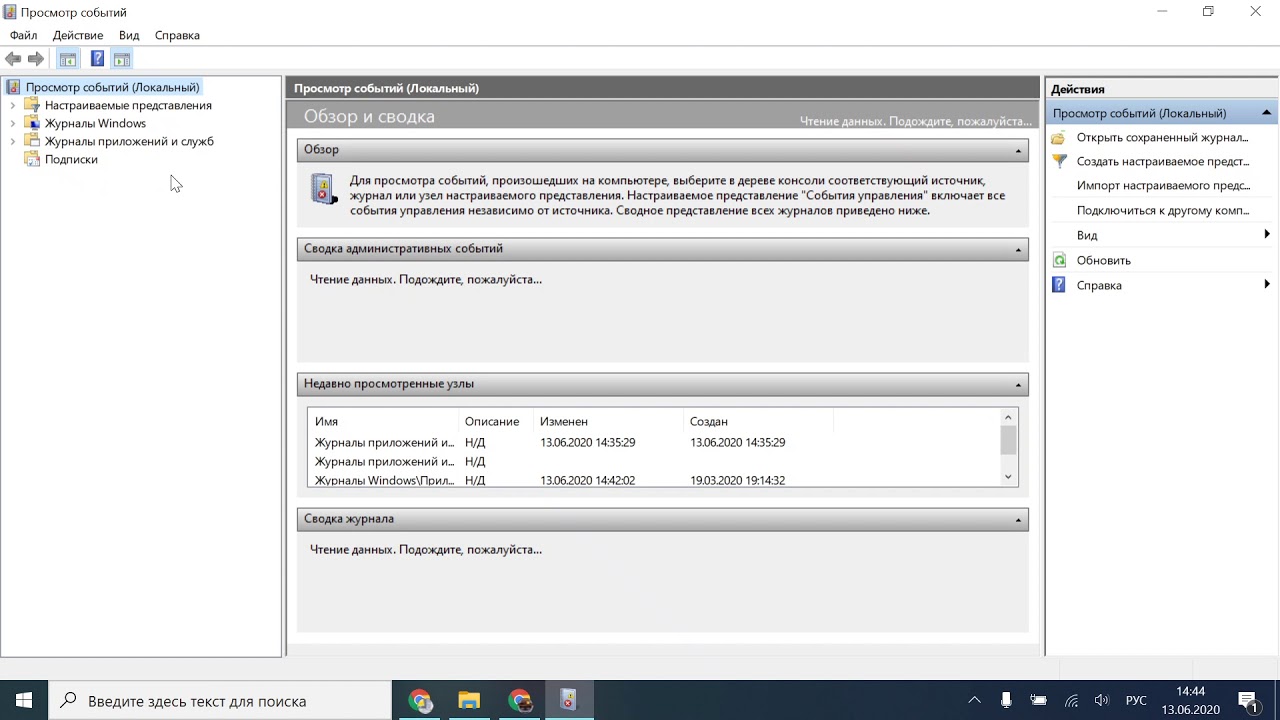Create custom view (Создать настраиваемое представление)
1280x720 pixels.
pyautogui.click(x=1162, y=161)
